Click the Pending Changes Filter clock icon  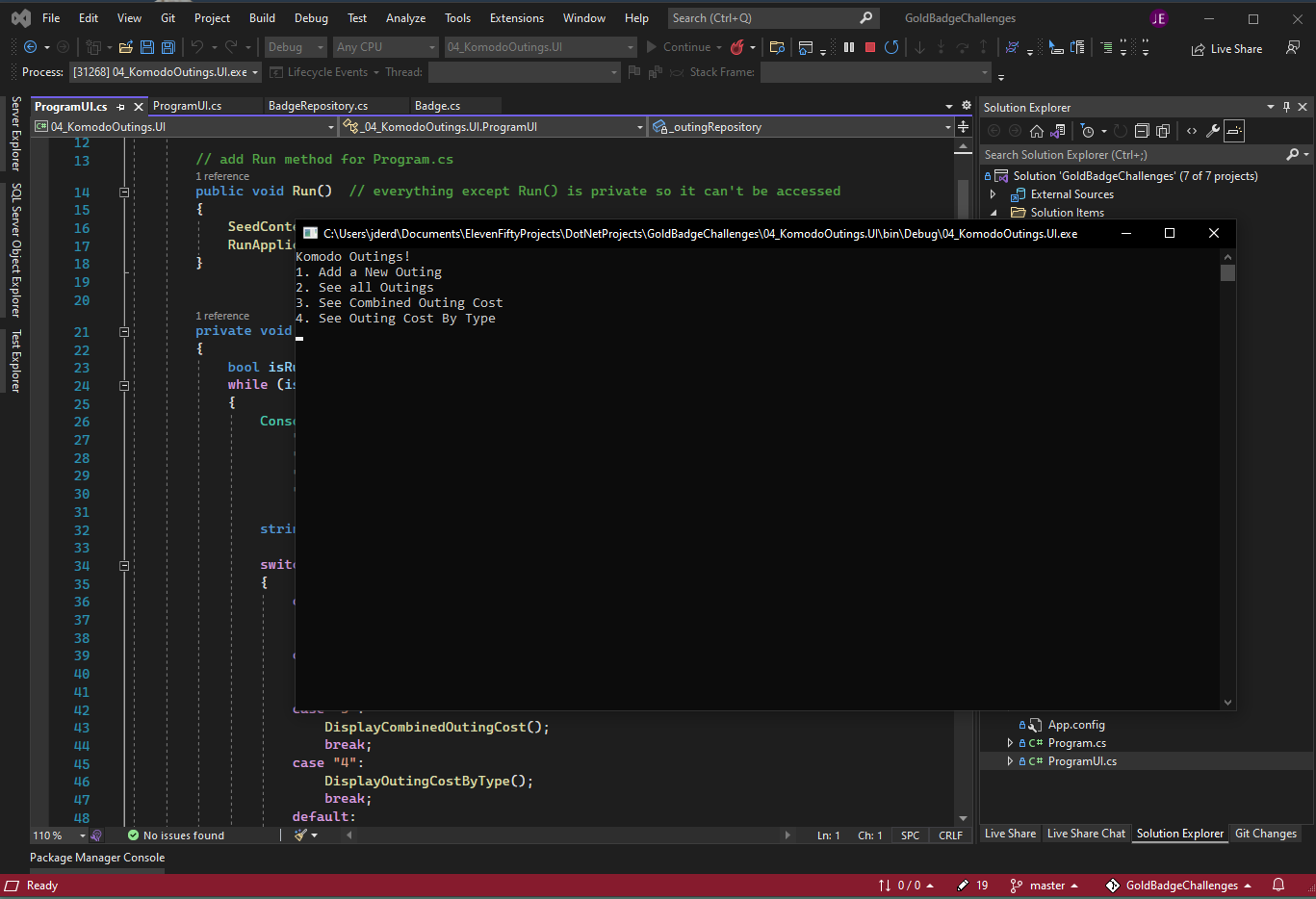tap(1087, 131)
